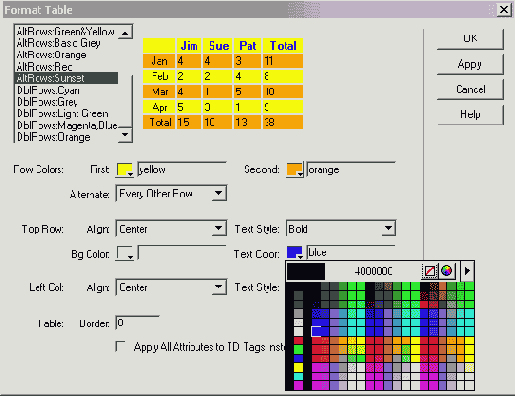Screen dimensions: 515x396
Task: Open the First row color yellow swatch
Action: [x=125, y=170]
